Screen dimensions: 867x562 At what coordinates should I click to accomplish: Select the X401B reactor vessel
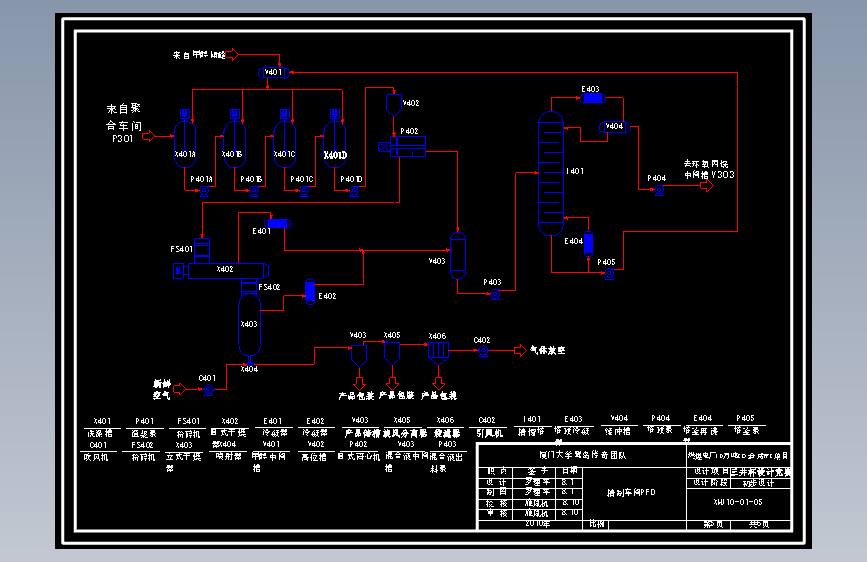point(234,144)
